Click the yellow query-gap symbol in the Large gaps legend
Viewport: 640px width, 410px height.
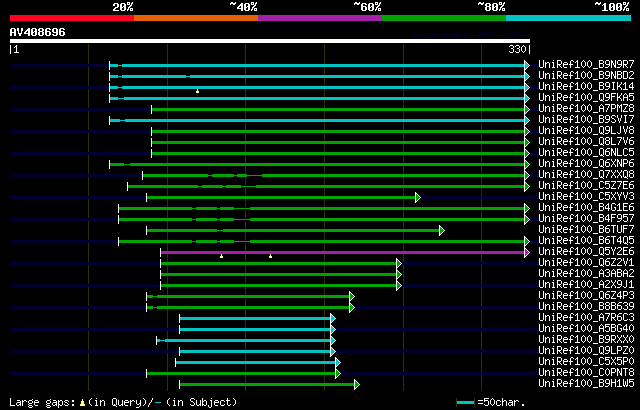tap(82, 403)
